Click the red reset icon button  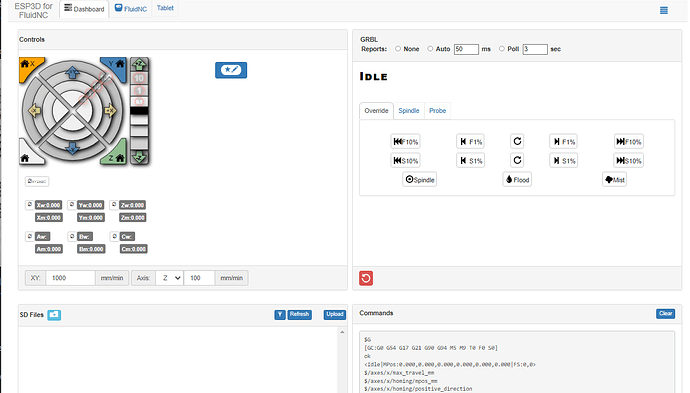point(366,278)
